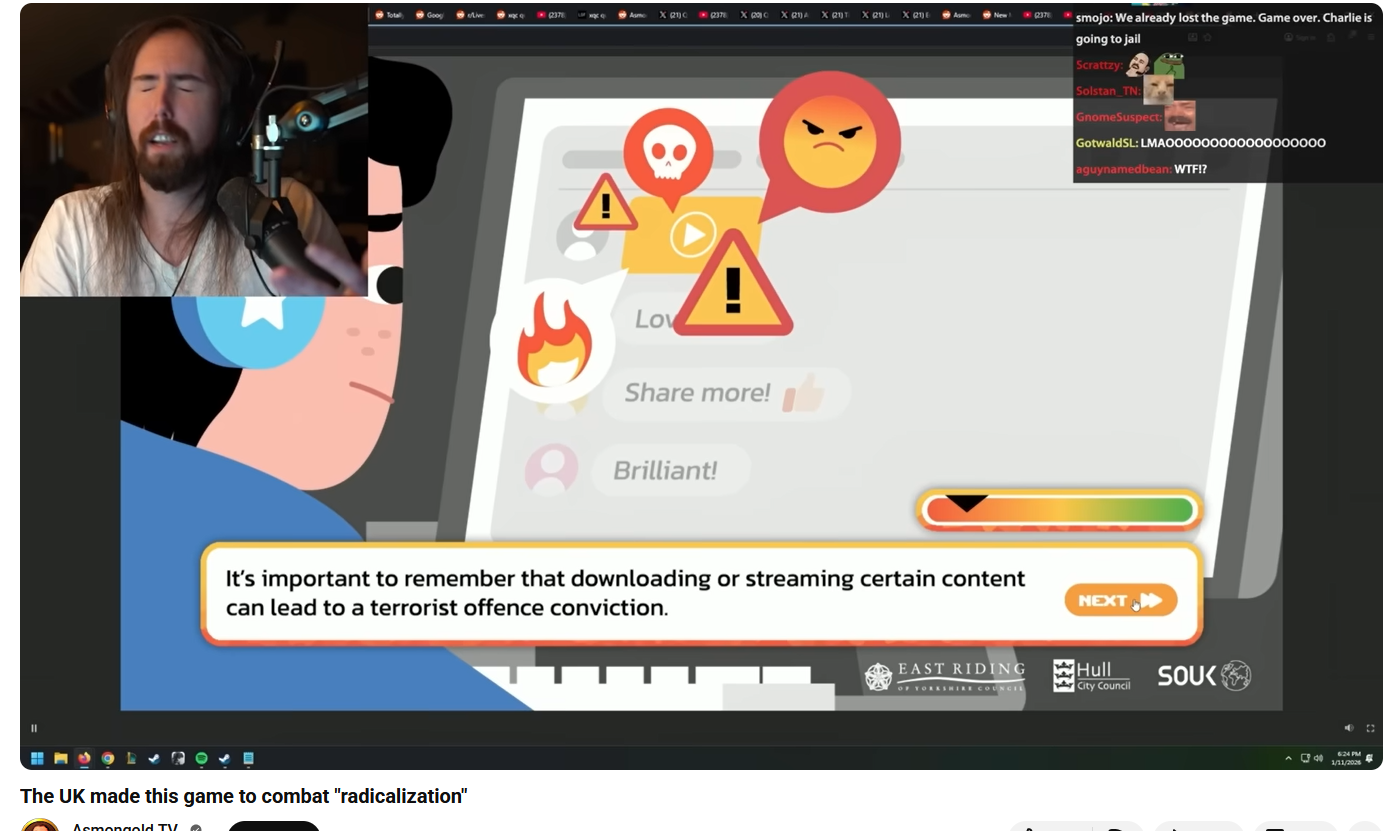Click the play icon on the yellow video card
Viewport: 1384px width, 831px height.
(692, 236)
